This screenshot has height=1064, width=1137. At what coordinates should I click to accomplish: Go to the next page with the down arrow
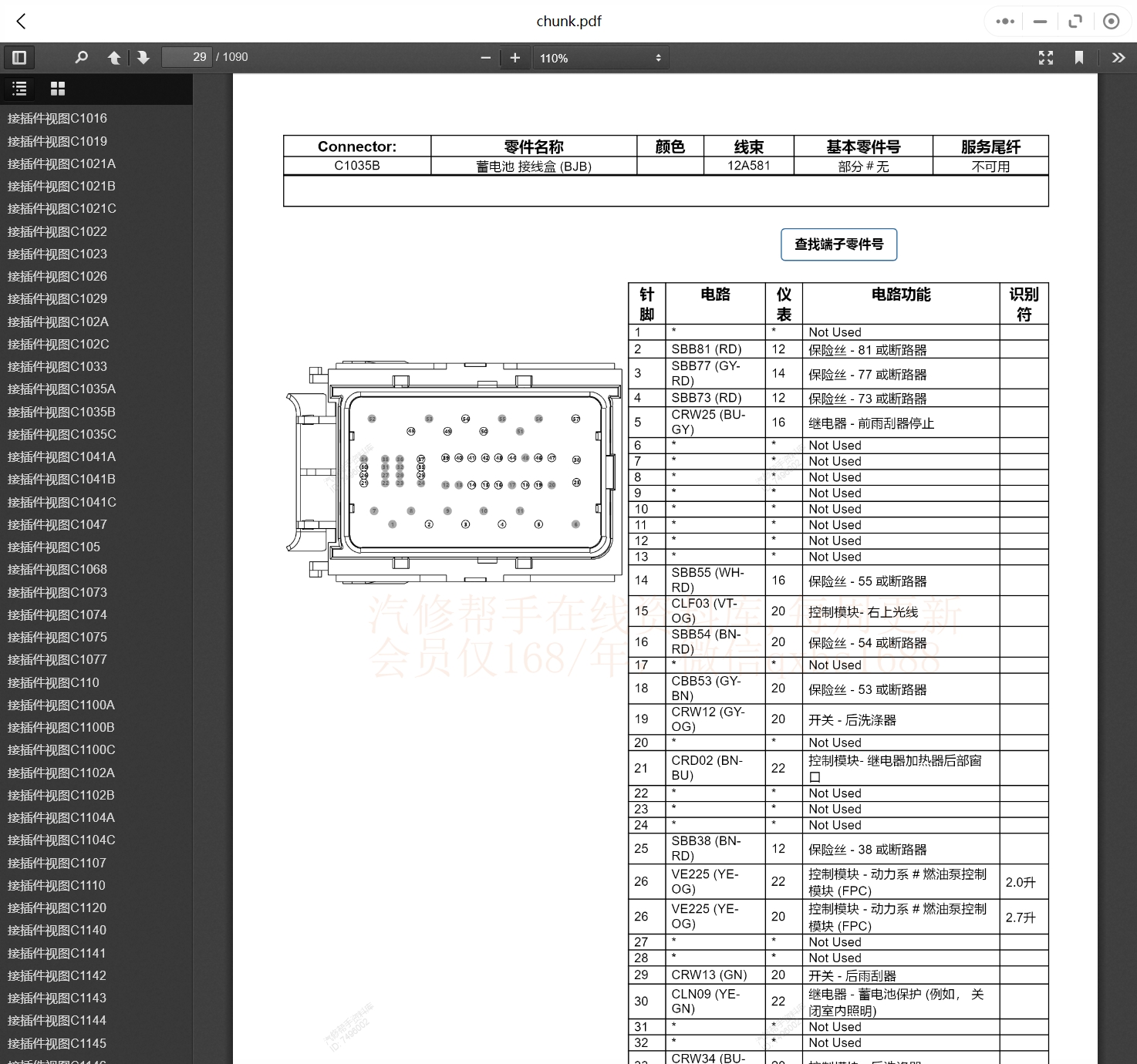[x=143, y=57]
